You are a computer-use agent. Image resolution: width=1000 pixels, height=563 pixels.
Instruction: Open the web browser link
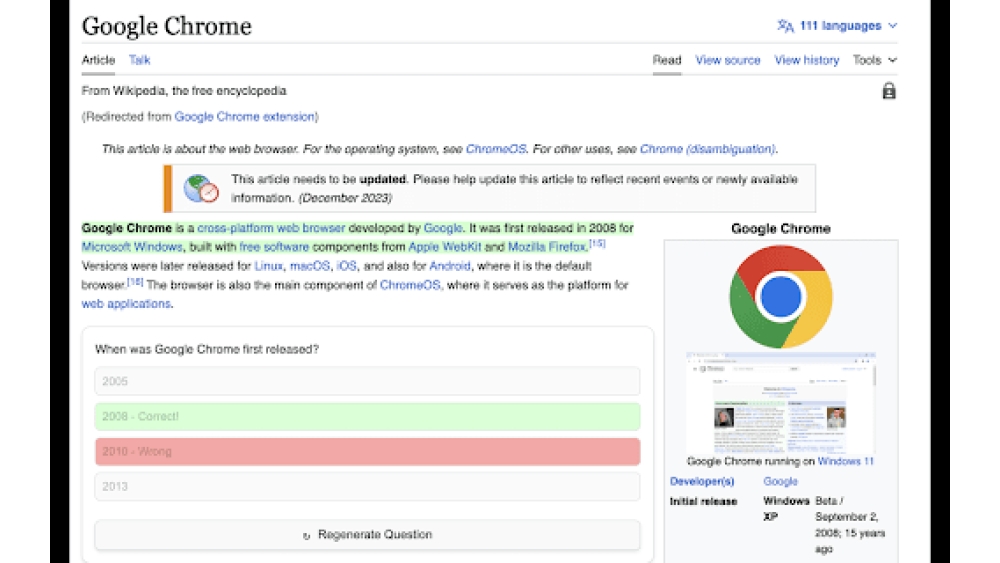[311, 228]
